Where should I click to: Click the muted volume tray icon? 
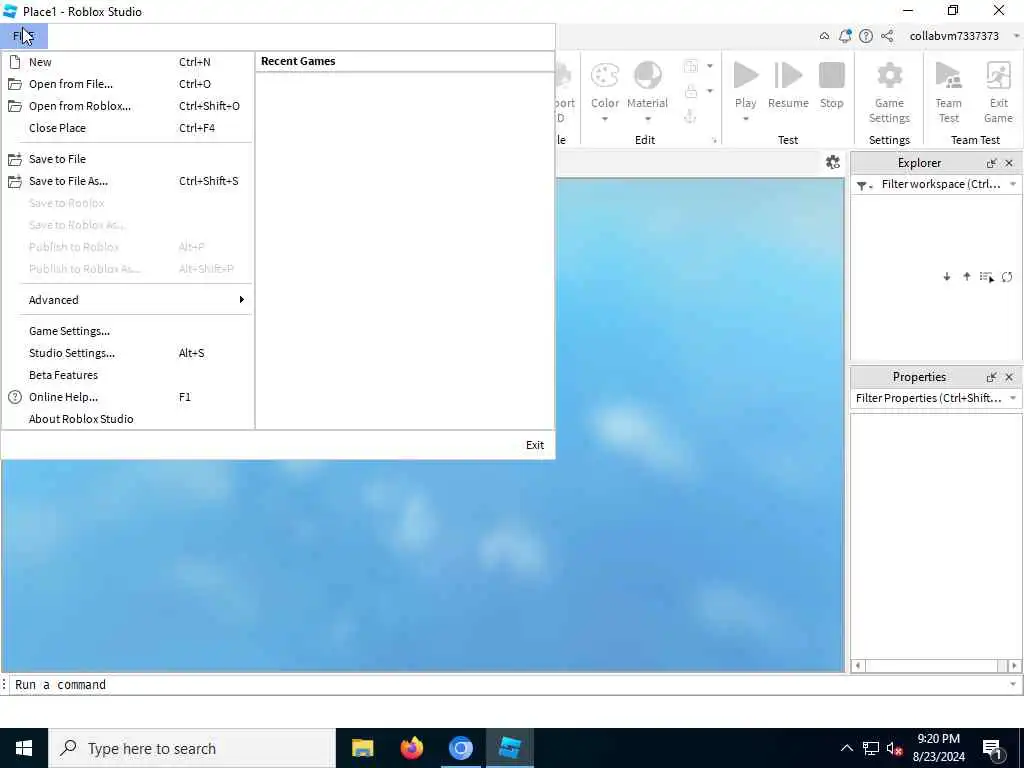pyautogui.click(x=895, y=749)
